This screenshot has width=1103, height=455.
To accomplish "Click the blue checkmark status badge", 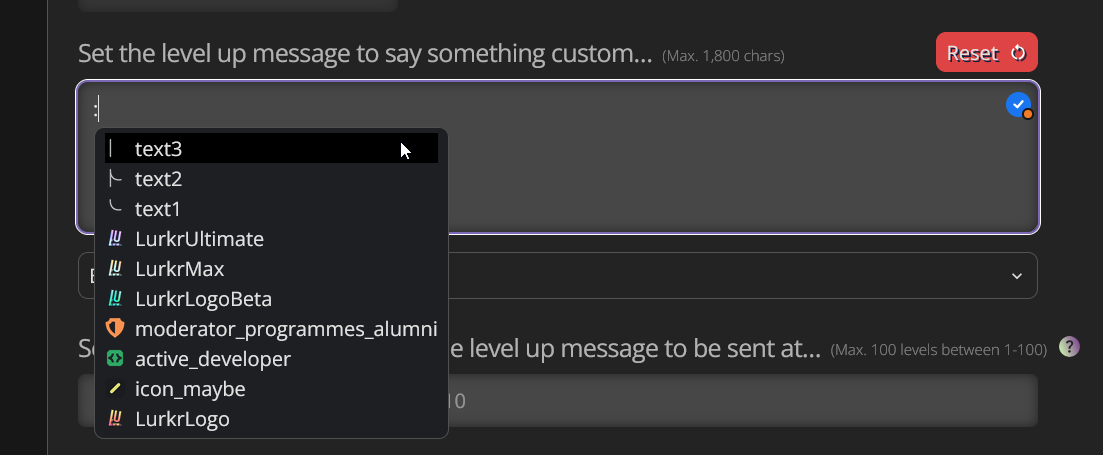I will (x=1017, y=104).
